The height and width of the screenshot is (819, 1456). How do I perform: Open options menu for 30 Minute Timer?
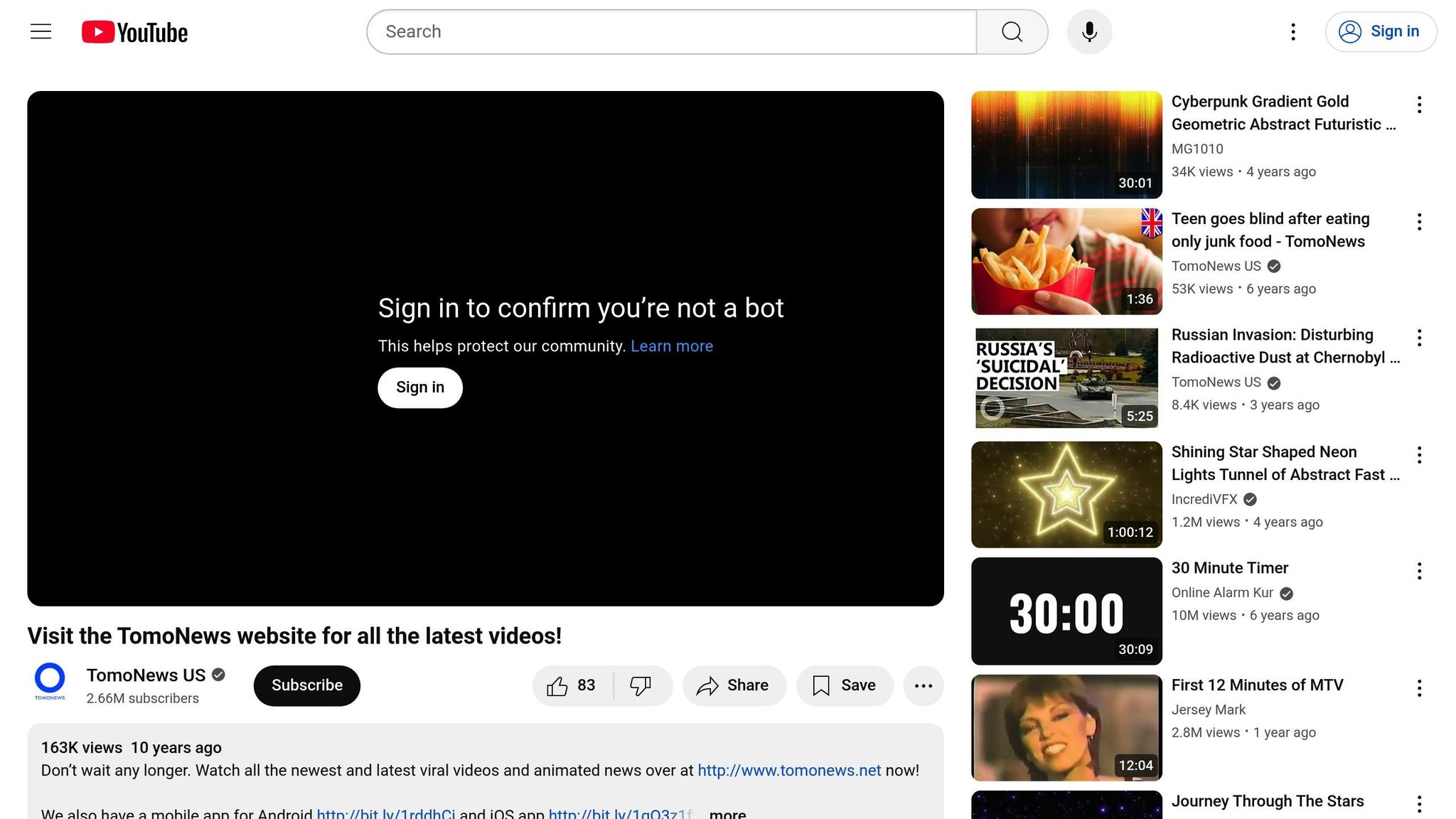pos(1419,571)
